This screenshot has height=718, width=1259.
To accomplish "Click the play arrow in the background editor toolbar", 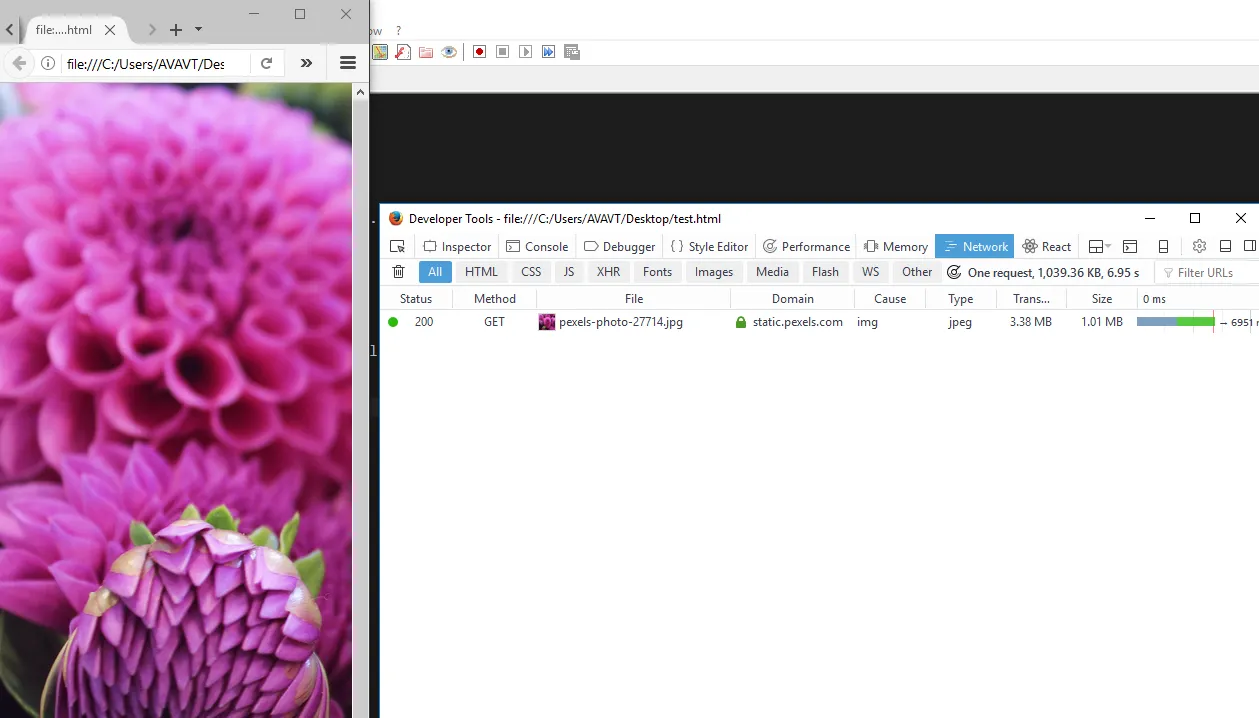I will 525,52.
